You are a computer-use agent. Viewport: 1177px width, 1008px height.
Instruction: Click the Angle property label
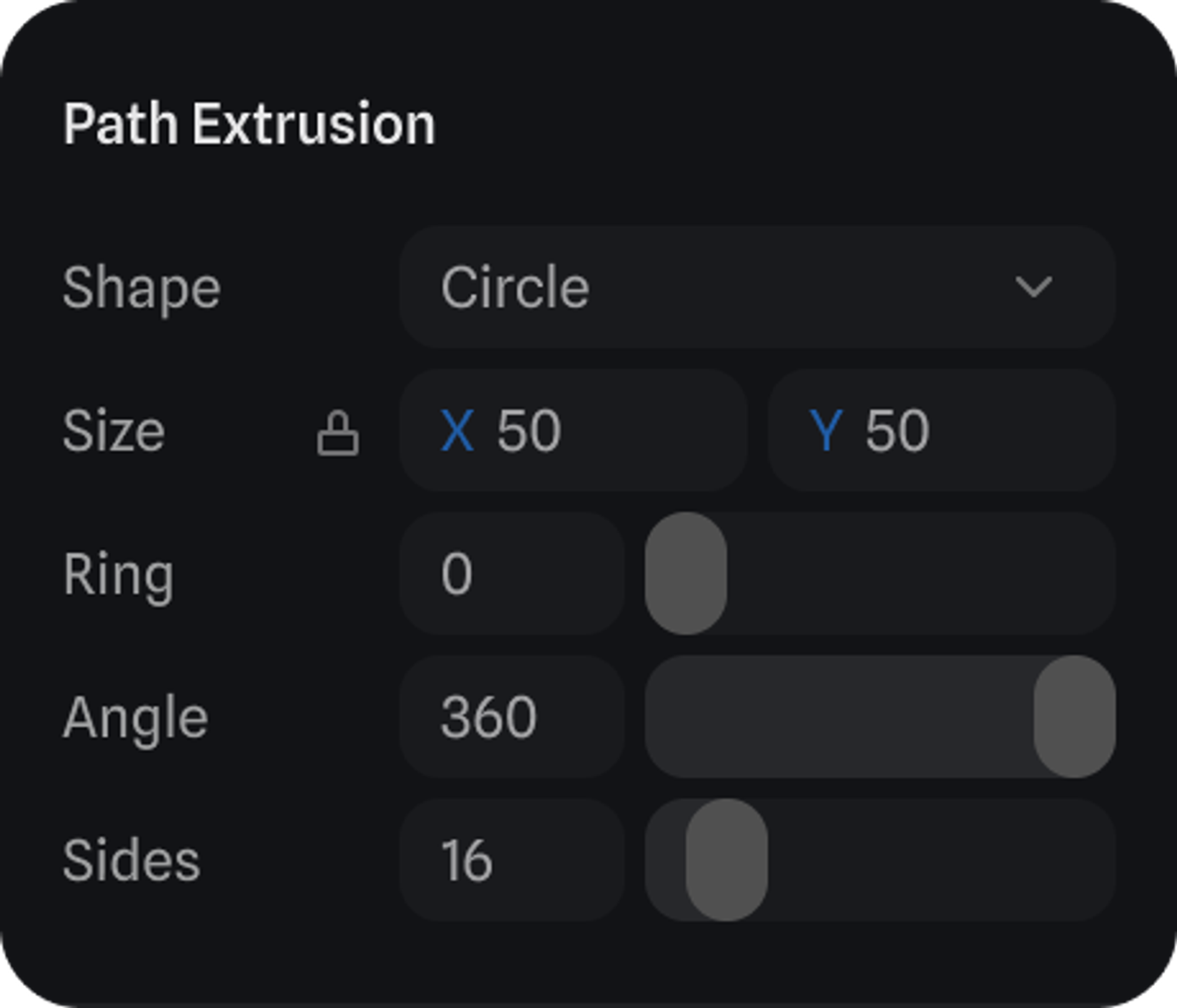click(x=135, y=717)
